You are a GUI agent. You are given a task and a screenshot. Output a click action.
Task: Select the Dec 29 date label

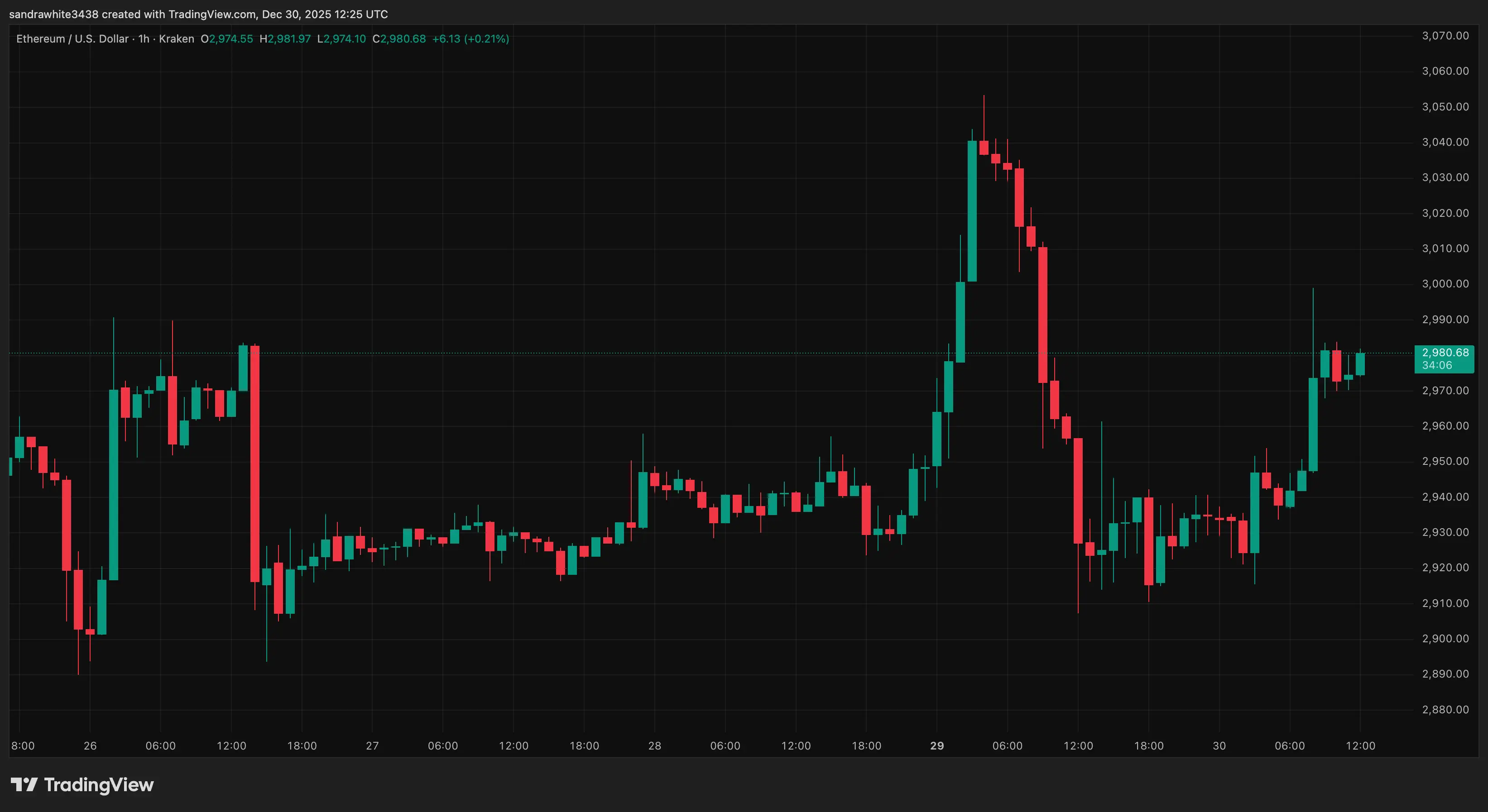click(937, 745)
